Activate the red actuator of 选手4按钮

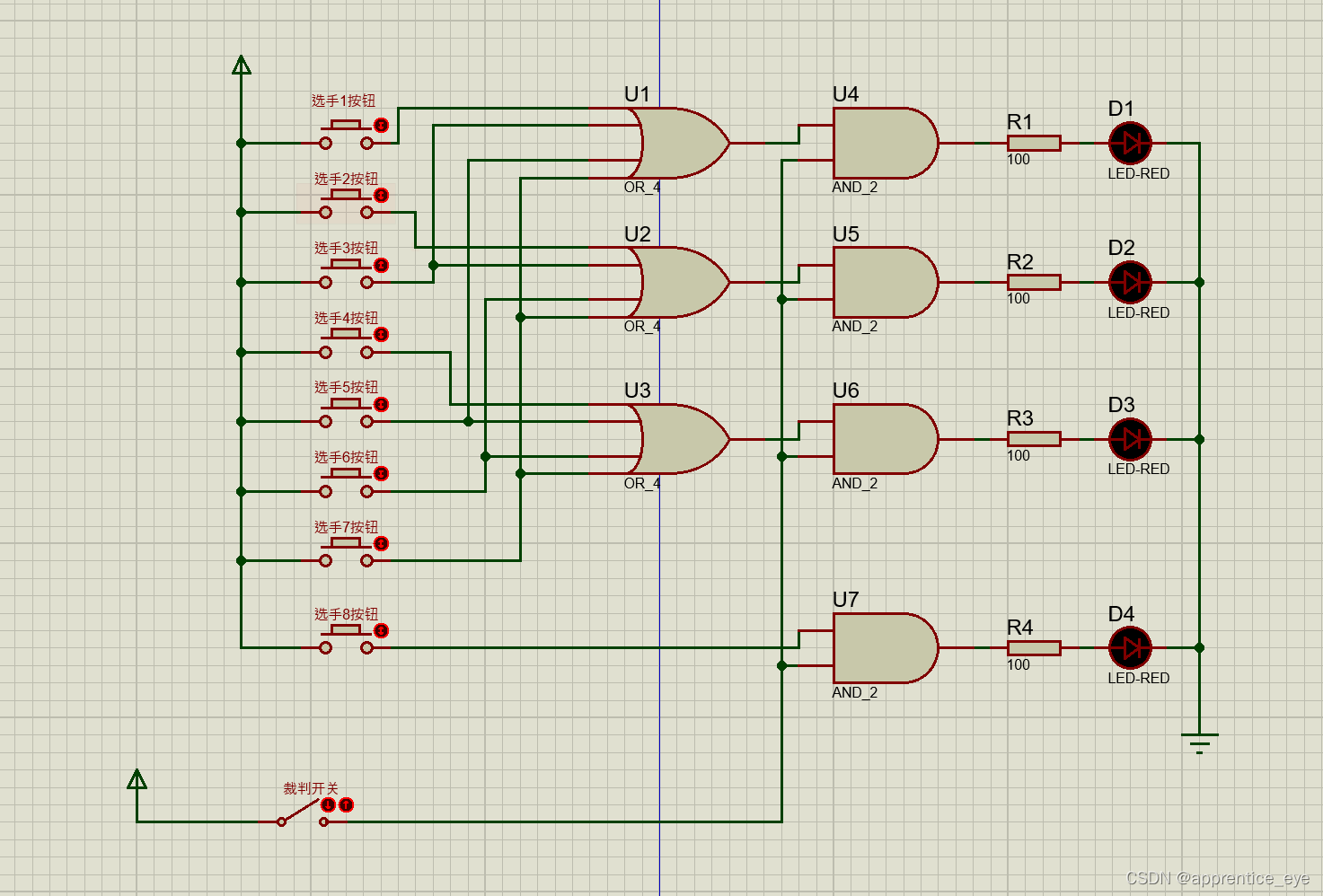click(381, 334)
